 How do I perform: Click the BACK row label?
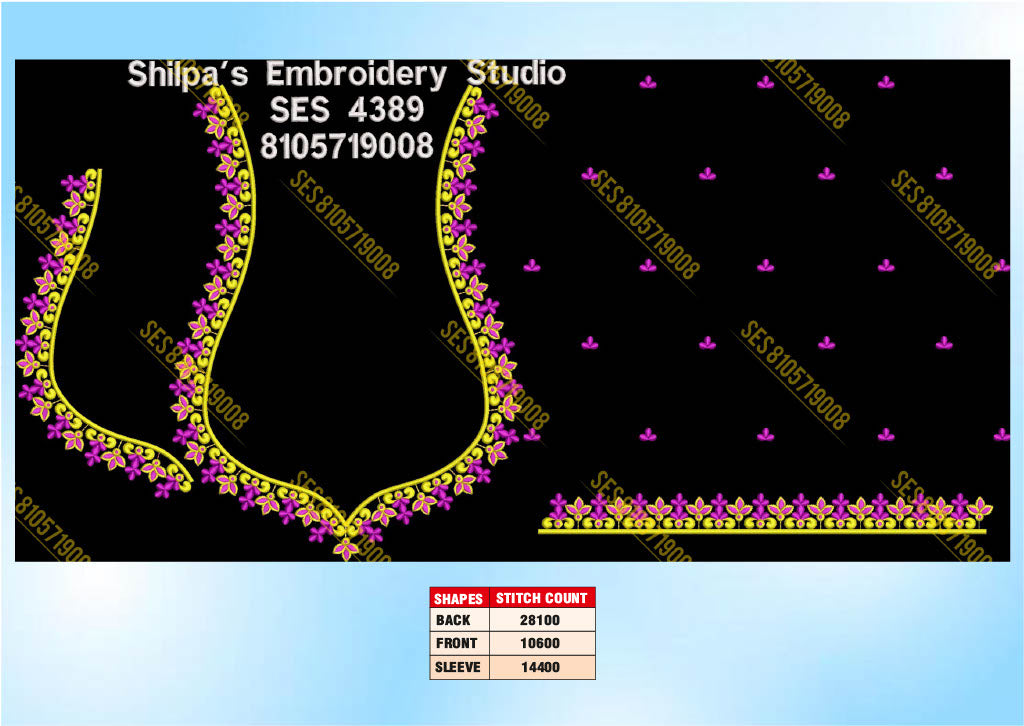tap(453, 620)
